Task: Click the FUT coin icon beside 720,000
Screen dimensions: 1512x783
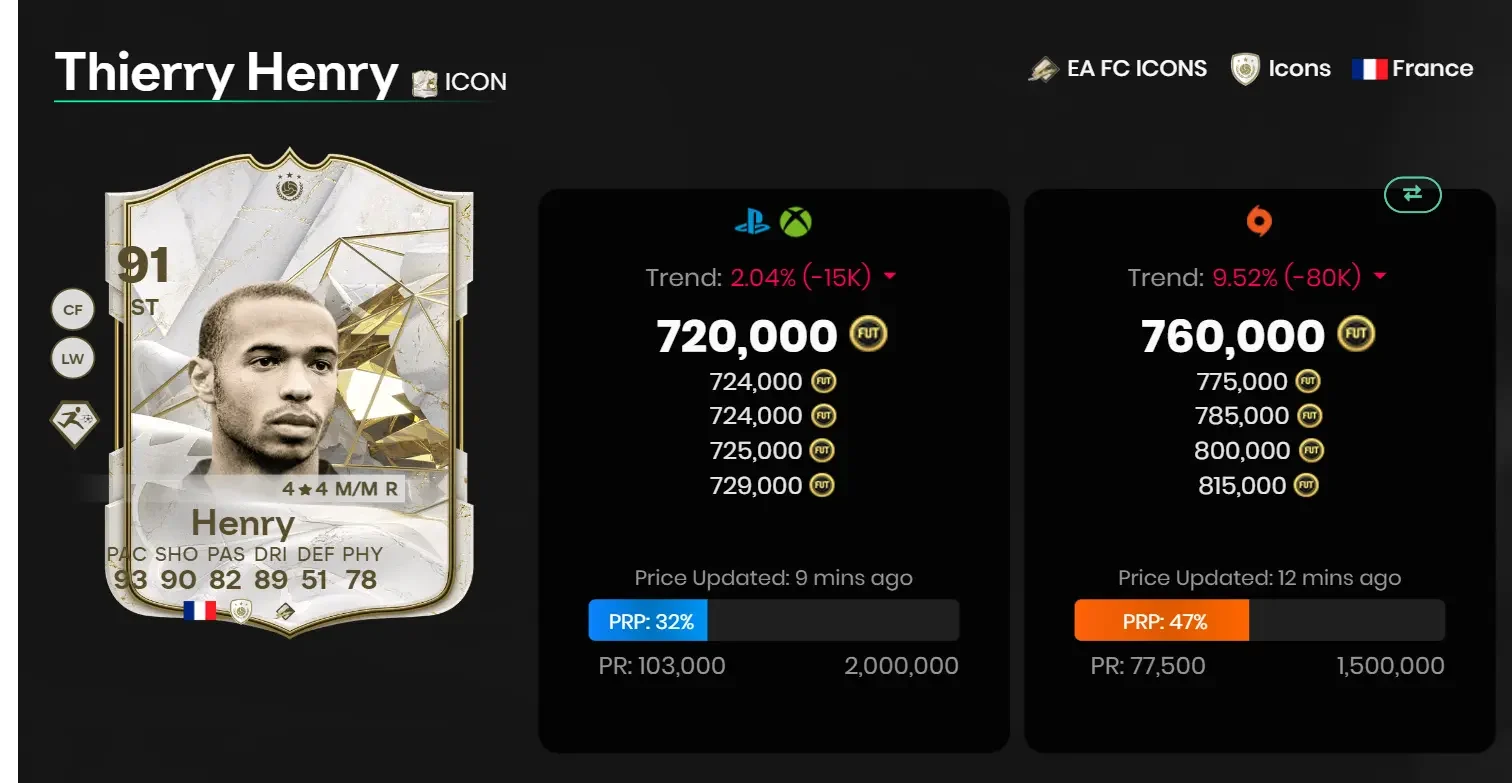Action: (867, 335)
